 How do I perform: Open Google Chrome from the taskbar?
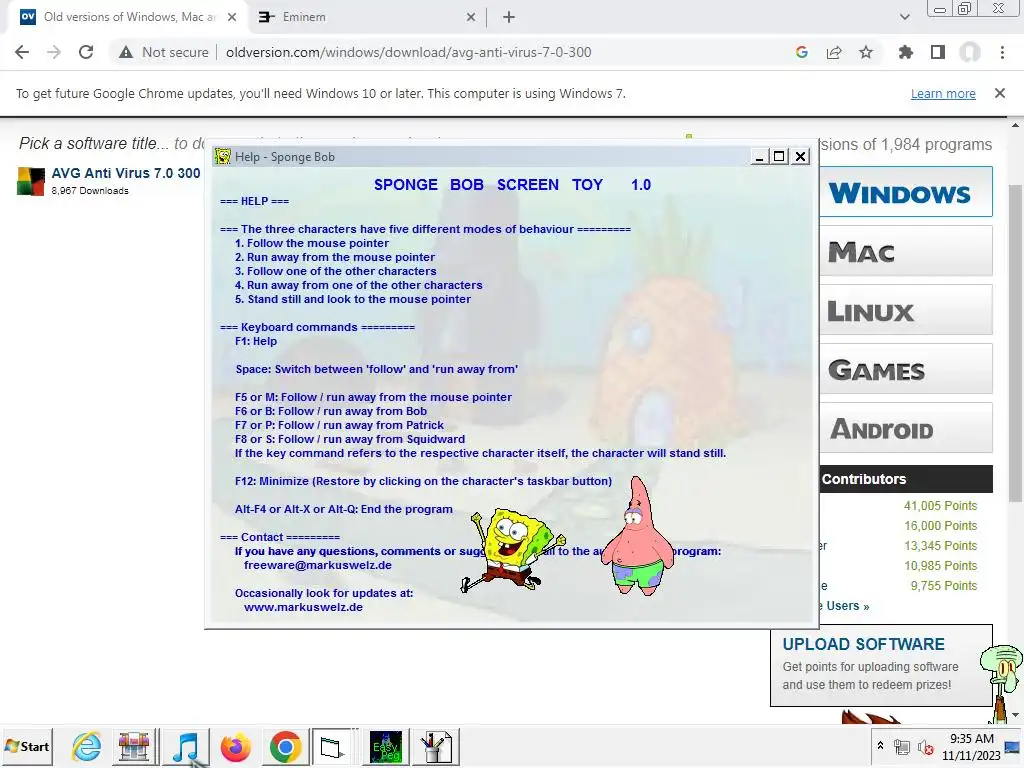[x=285, y=746]
